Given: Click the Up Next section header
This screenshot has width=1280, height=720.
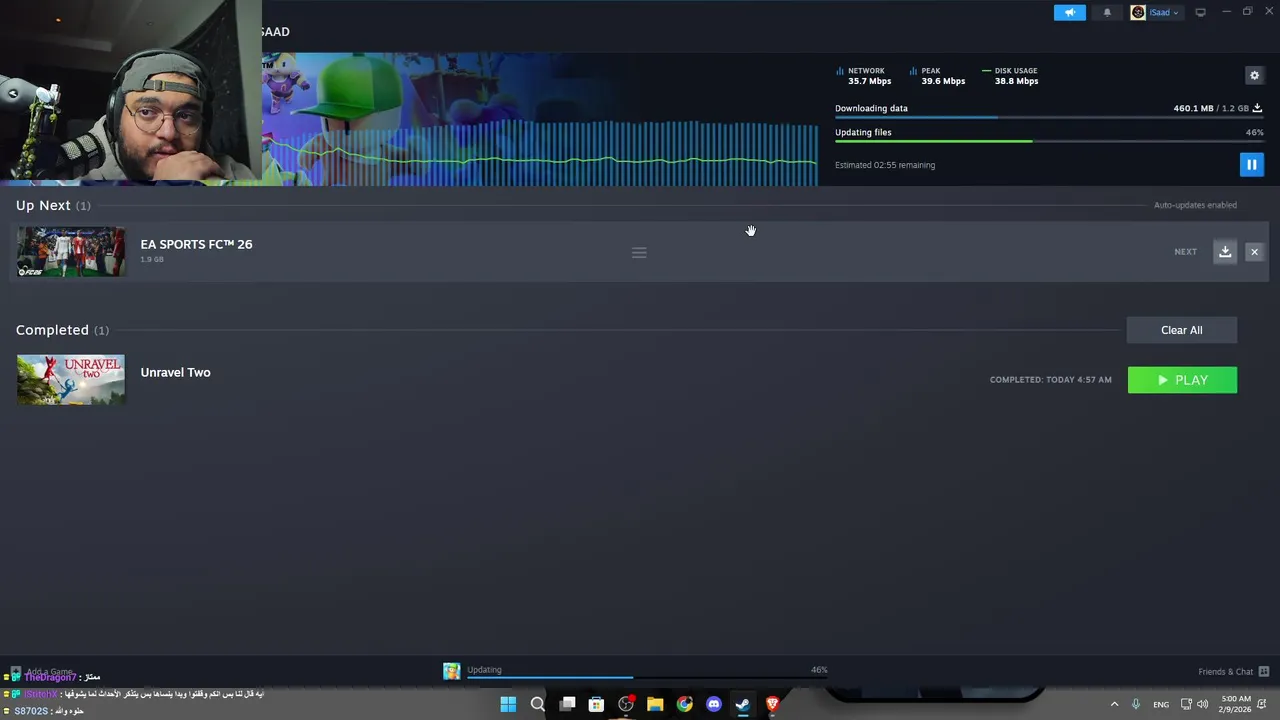Looking at the screenshot, I should (x=53, y=205).
